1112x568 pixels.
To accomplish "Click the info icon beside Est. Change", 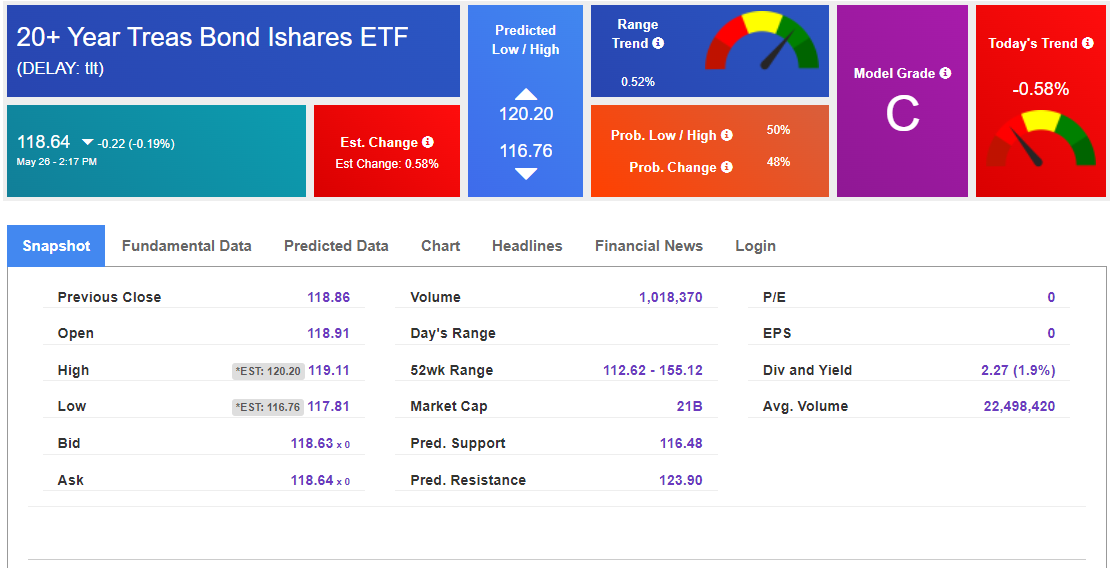I will pyautogui.click(x=428, y=142).
